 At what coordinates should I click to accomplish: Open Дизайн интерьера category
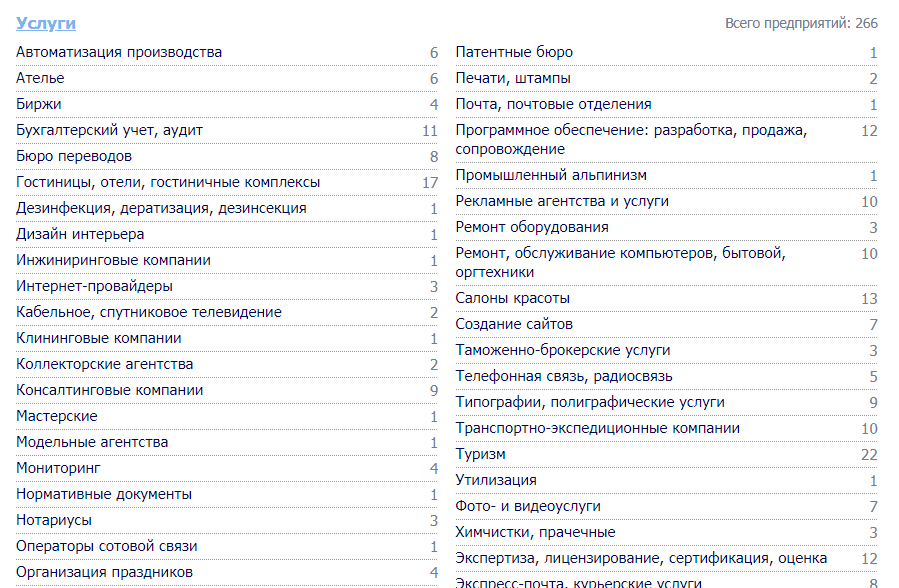click(80, 234)
